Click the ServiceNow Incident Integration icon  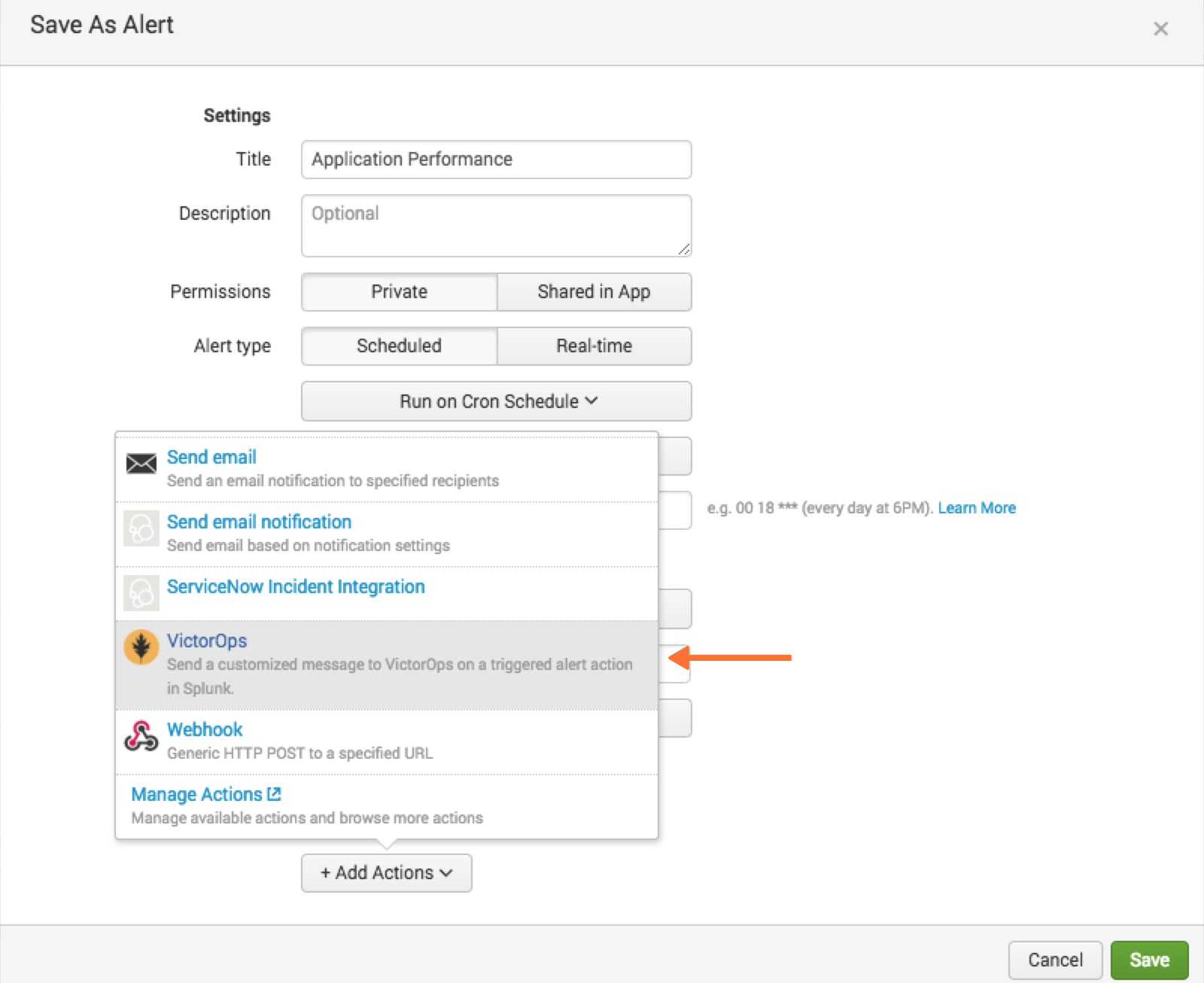[x=141, y=593]
